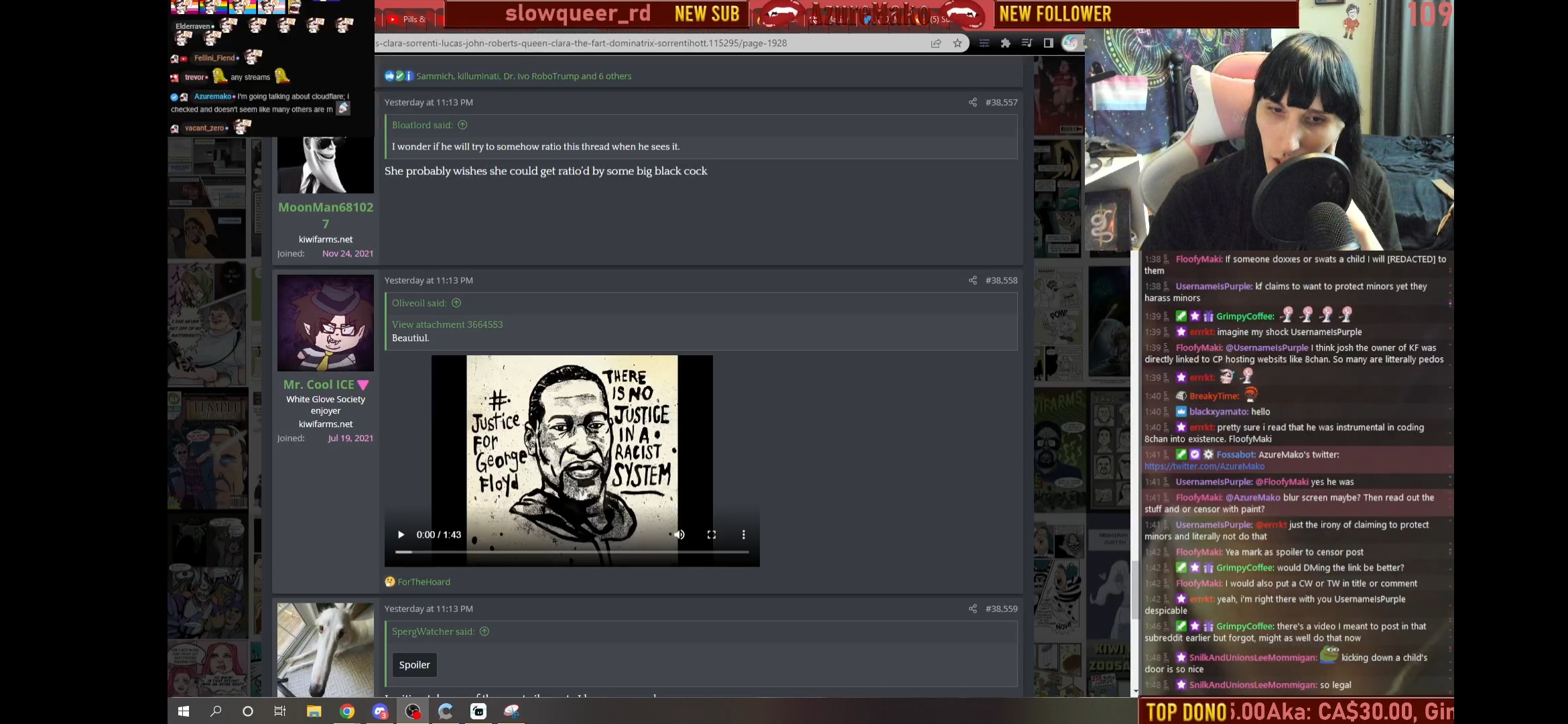
Task: Click the browser share page icon
Action: 936,43
